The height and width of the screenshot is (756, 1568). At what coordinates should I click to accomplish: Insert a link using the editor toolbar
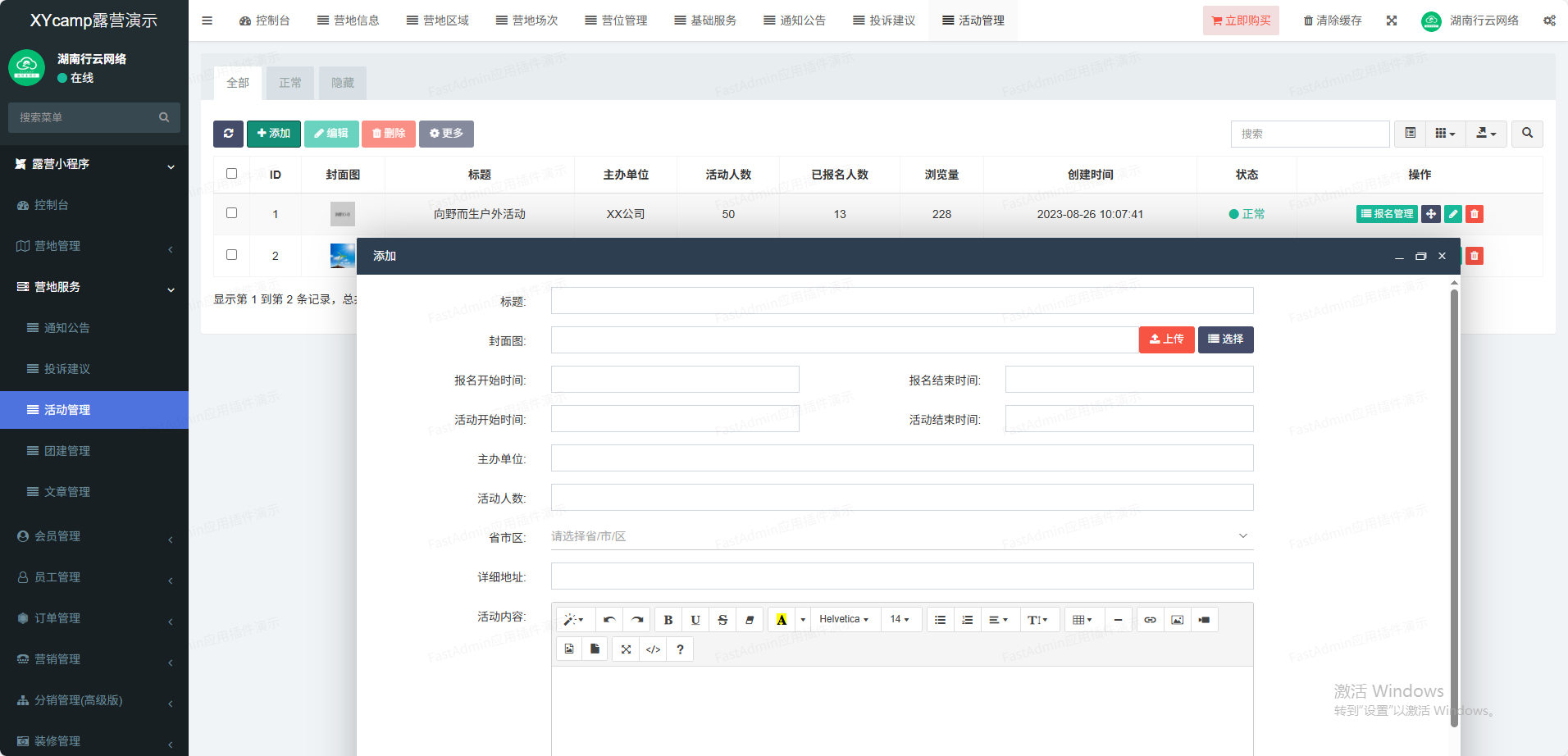point(1150,620)
